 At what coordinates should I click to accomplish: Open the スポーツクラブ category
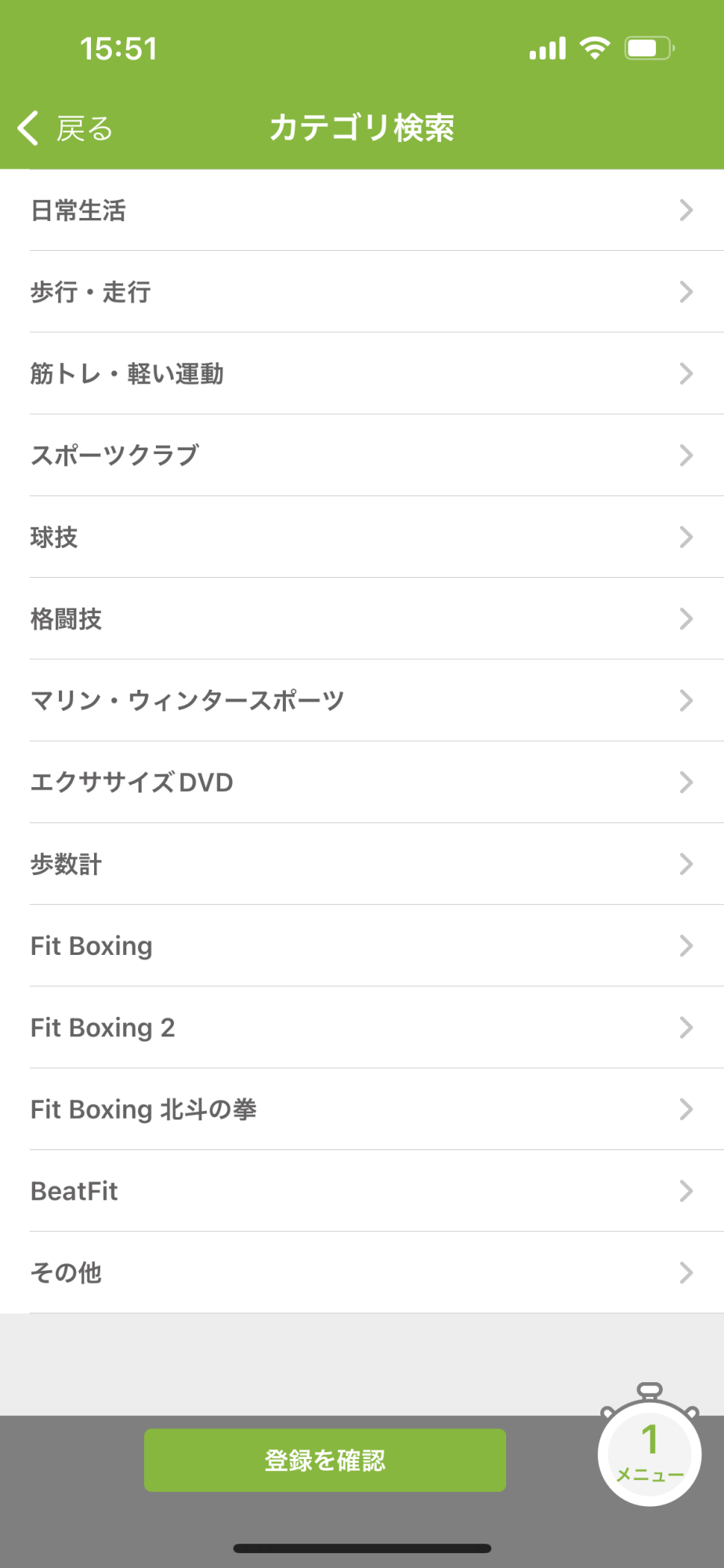click(362, 456)
